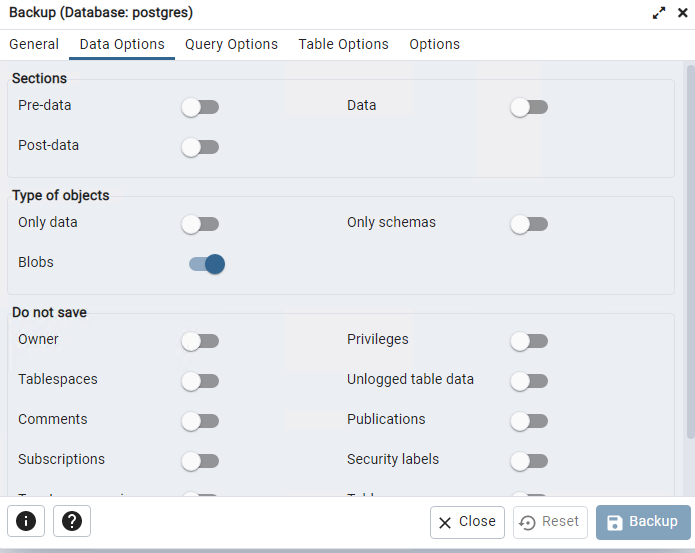Click the Reset button
The width and height of the screenshot is (695, 553).
point(550,522)
